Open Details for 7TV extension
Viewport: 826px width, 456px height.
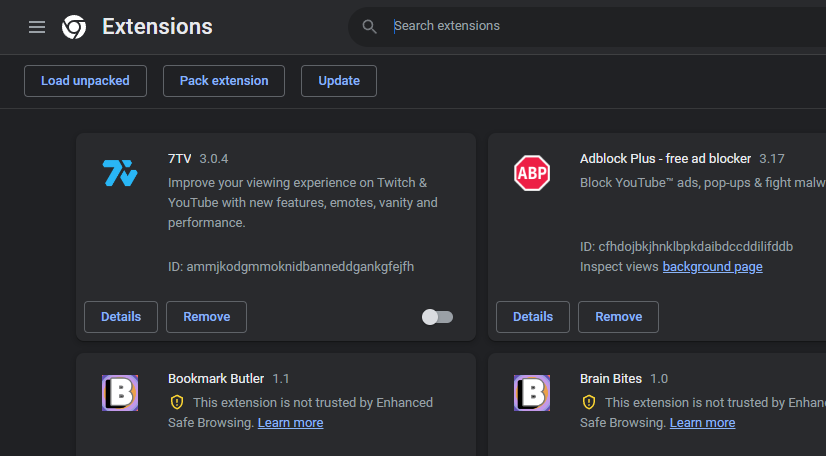pyautogui.click(x=121, y=317)
